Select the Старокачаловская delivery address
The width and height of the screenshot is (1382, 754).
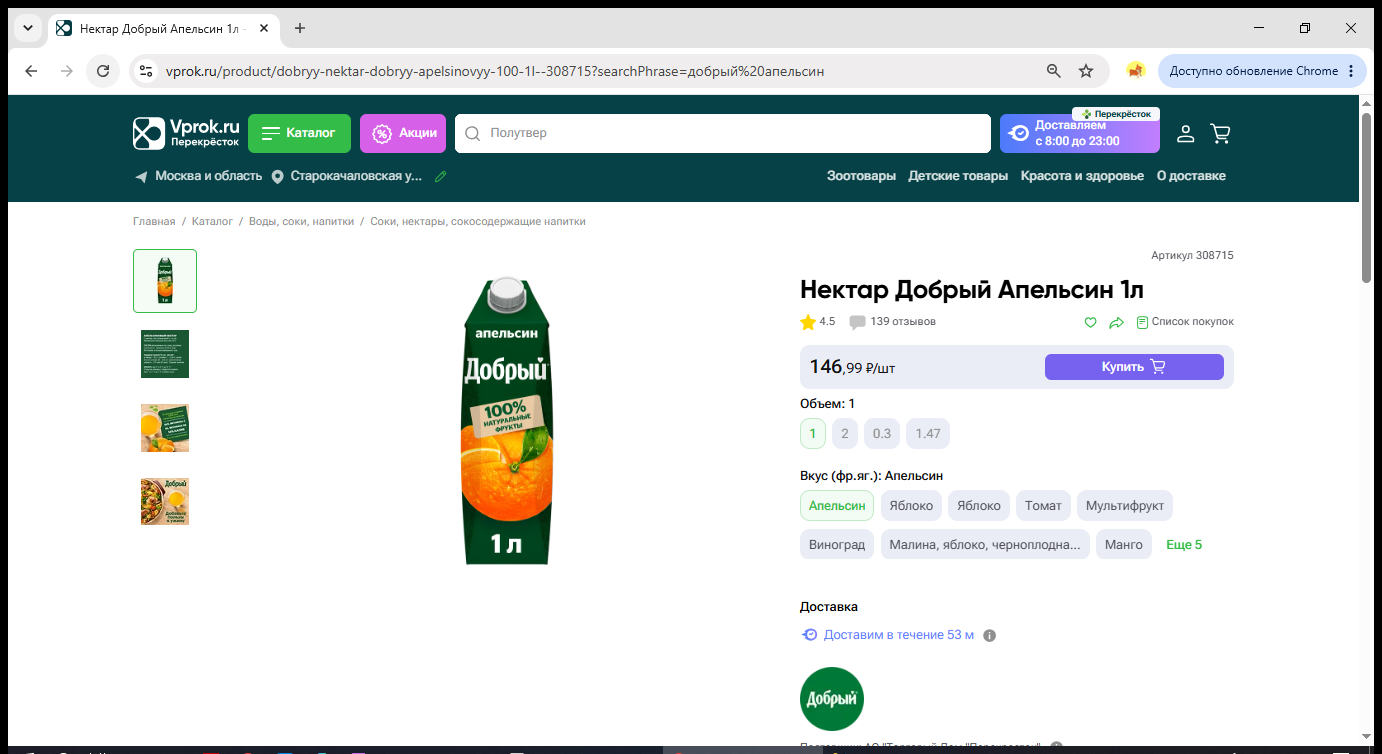(x=348, y=176)
